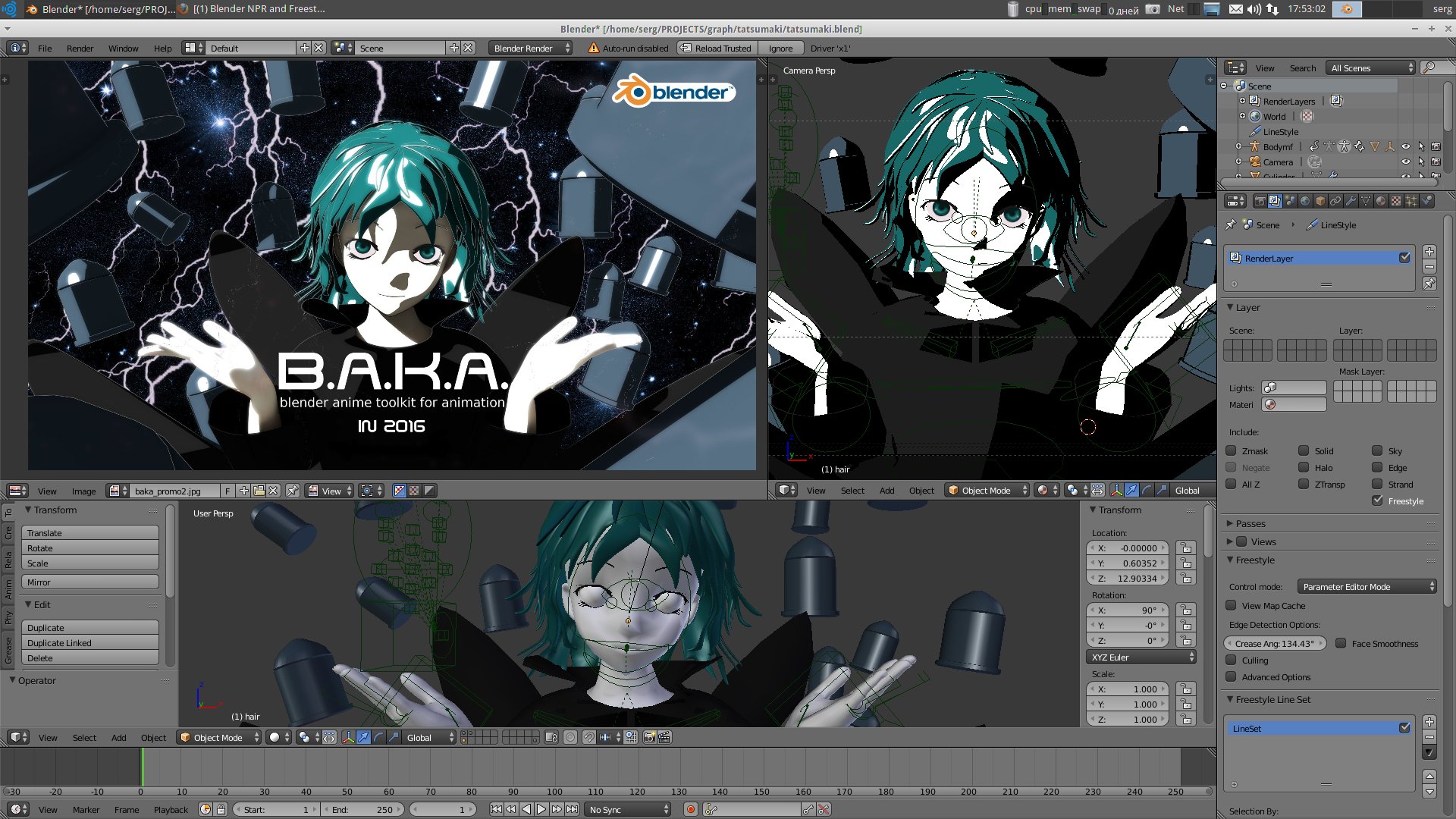Enable the Face Smoothness checkbox
The height and width of the screenshot is (819, 1456).
1341,643
